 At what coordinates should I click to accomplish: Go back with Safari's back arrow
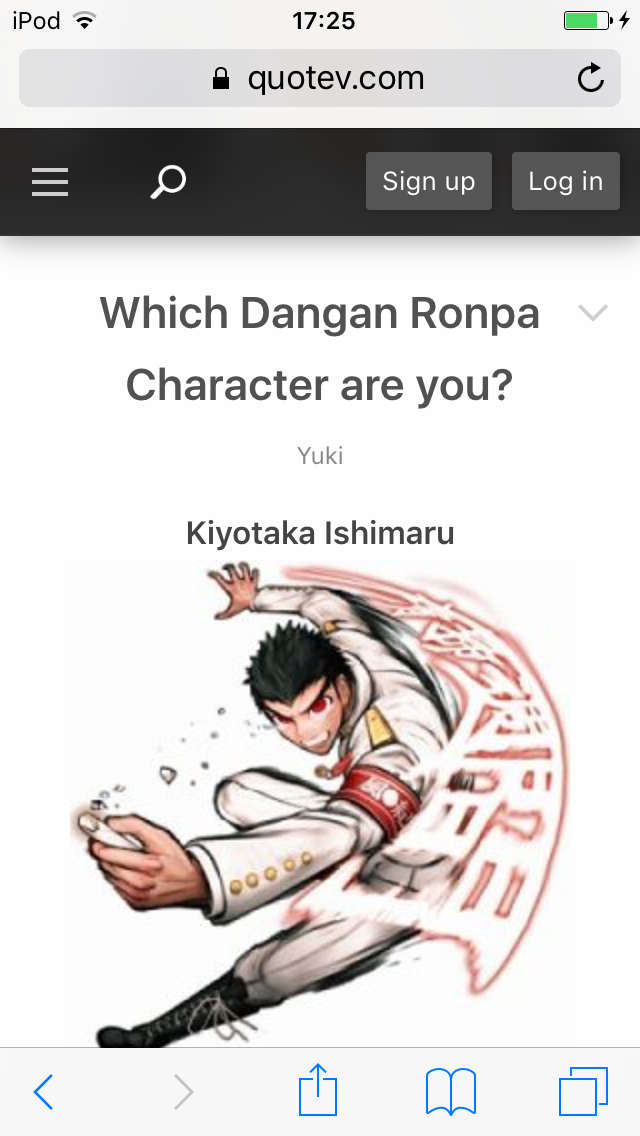43,1091
